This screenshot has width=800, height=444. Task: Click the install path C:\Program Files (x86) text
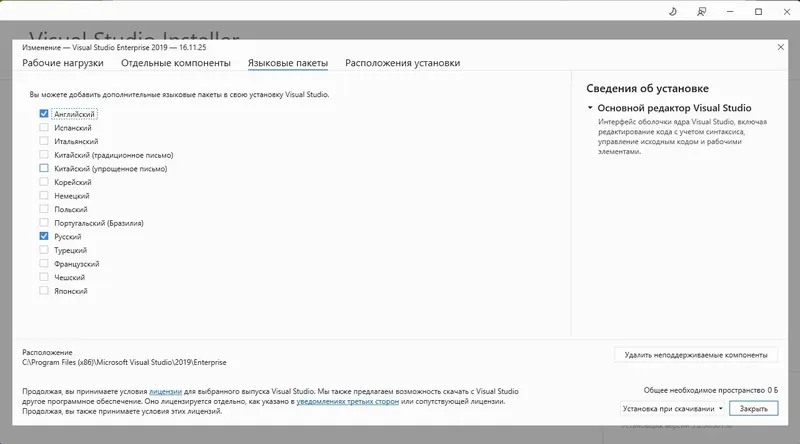[x=124, y=362]
